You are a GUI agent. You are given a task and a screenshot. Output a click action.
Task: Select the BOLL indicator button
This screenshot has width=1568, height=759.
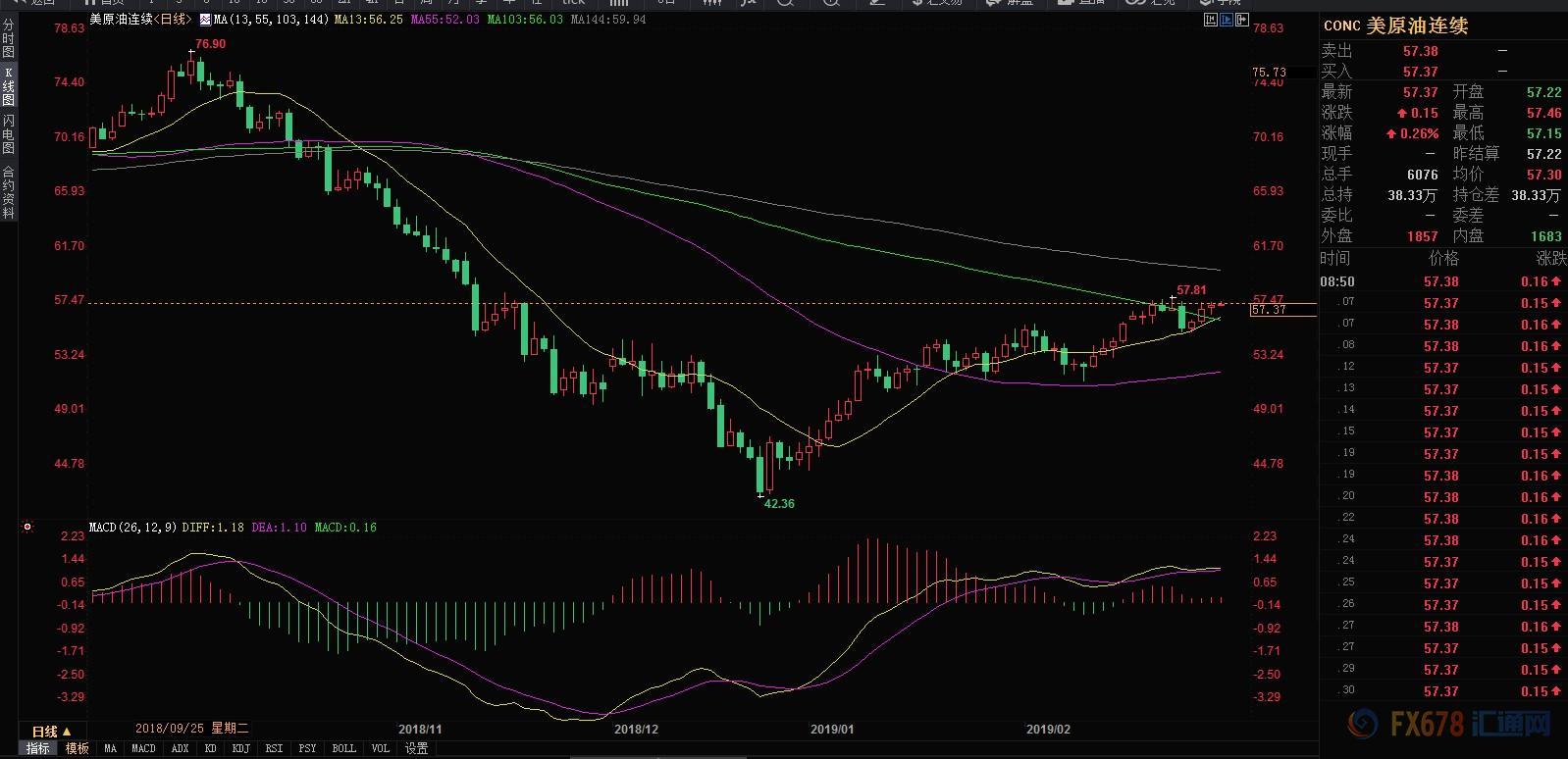[x=343, y=748]
